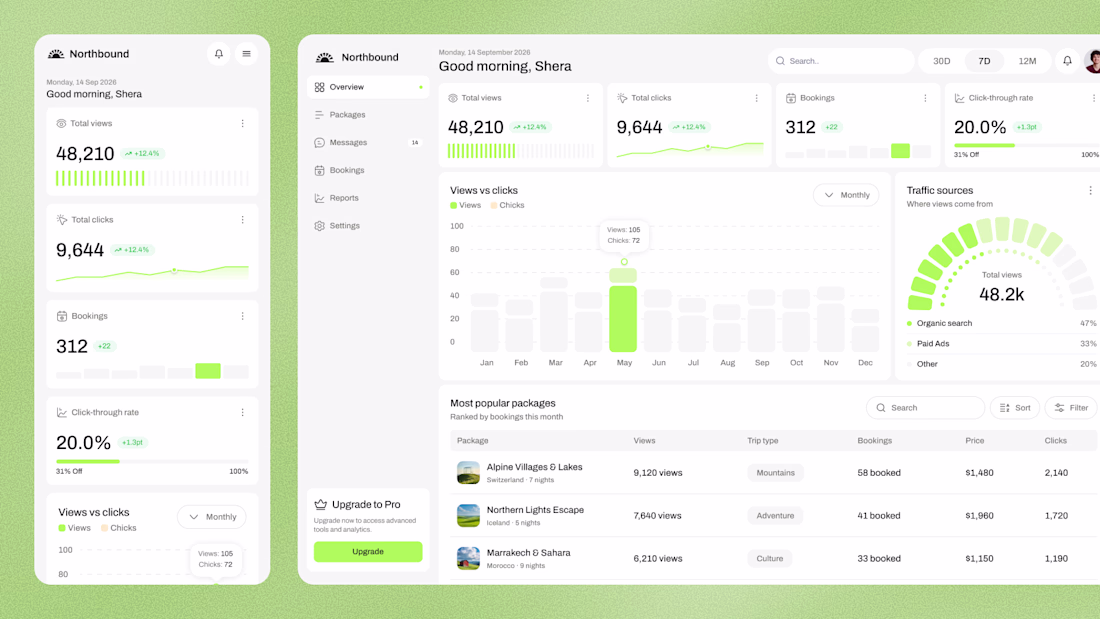The height and width of the screenshot is (619, 1100).
Task: Toggle Views legend in mobile chart
Action: (74, 528)
